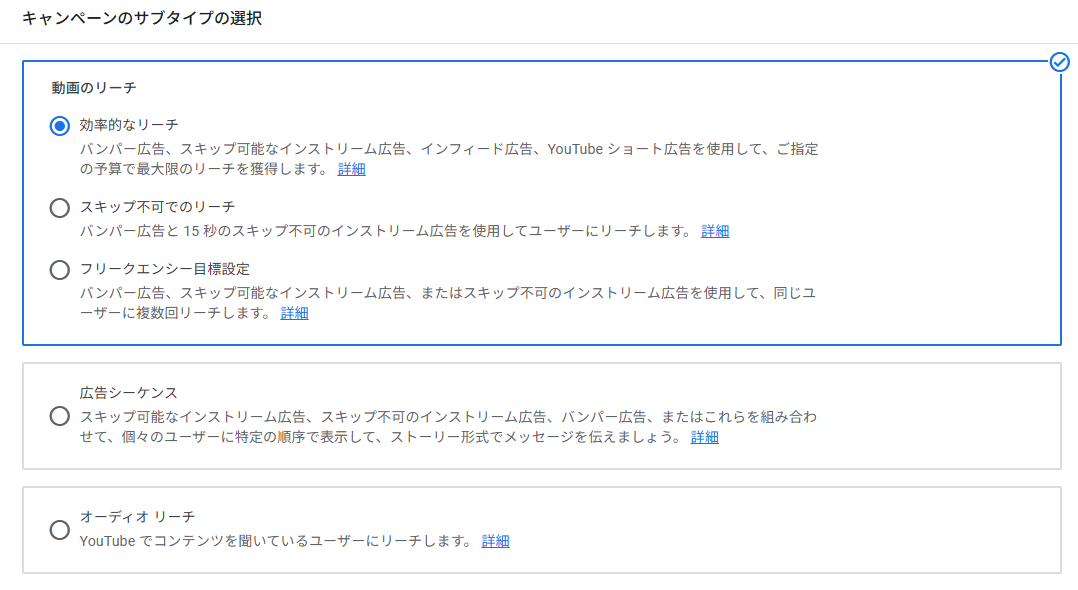The image size is (1078, 590).
Task: Click the 効率的なリーチ label text
Action: pos(129,125)
